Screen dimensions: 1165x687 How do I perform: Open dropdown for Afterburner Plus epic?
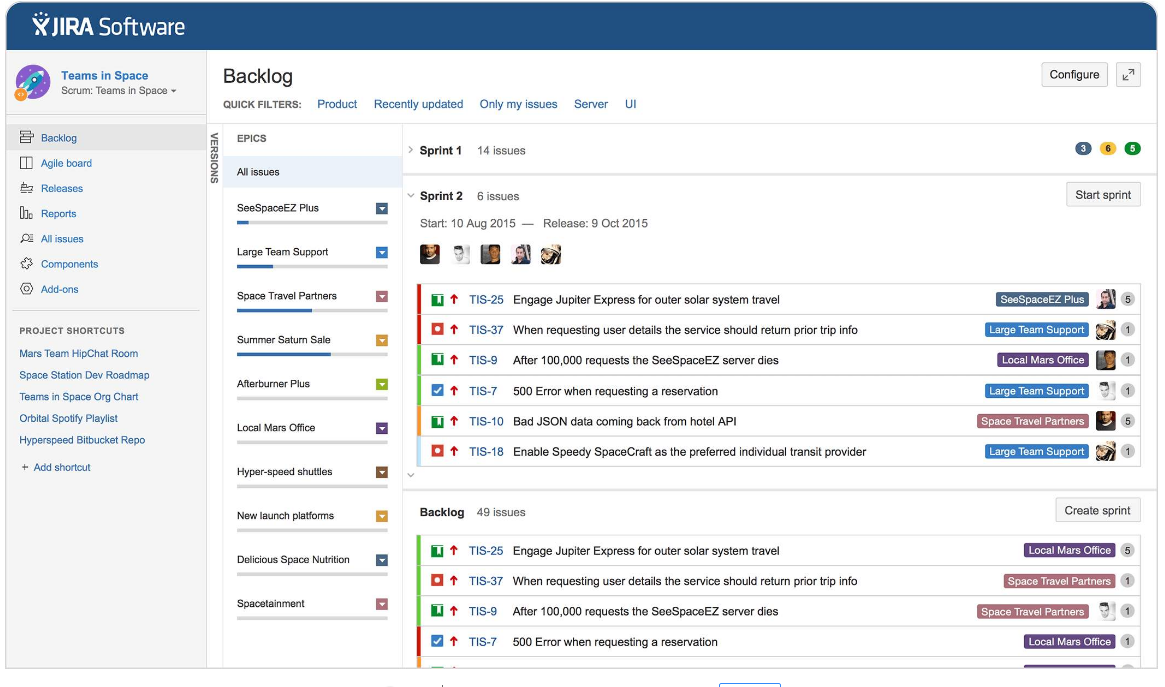(x=382, y=384)
